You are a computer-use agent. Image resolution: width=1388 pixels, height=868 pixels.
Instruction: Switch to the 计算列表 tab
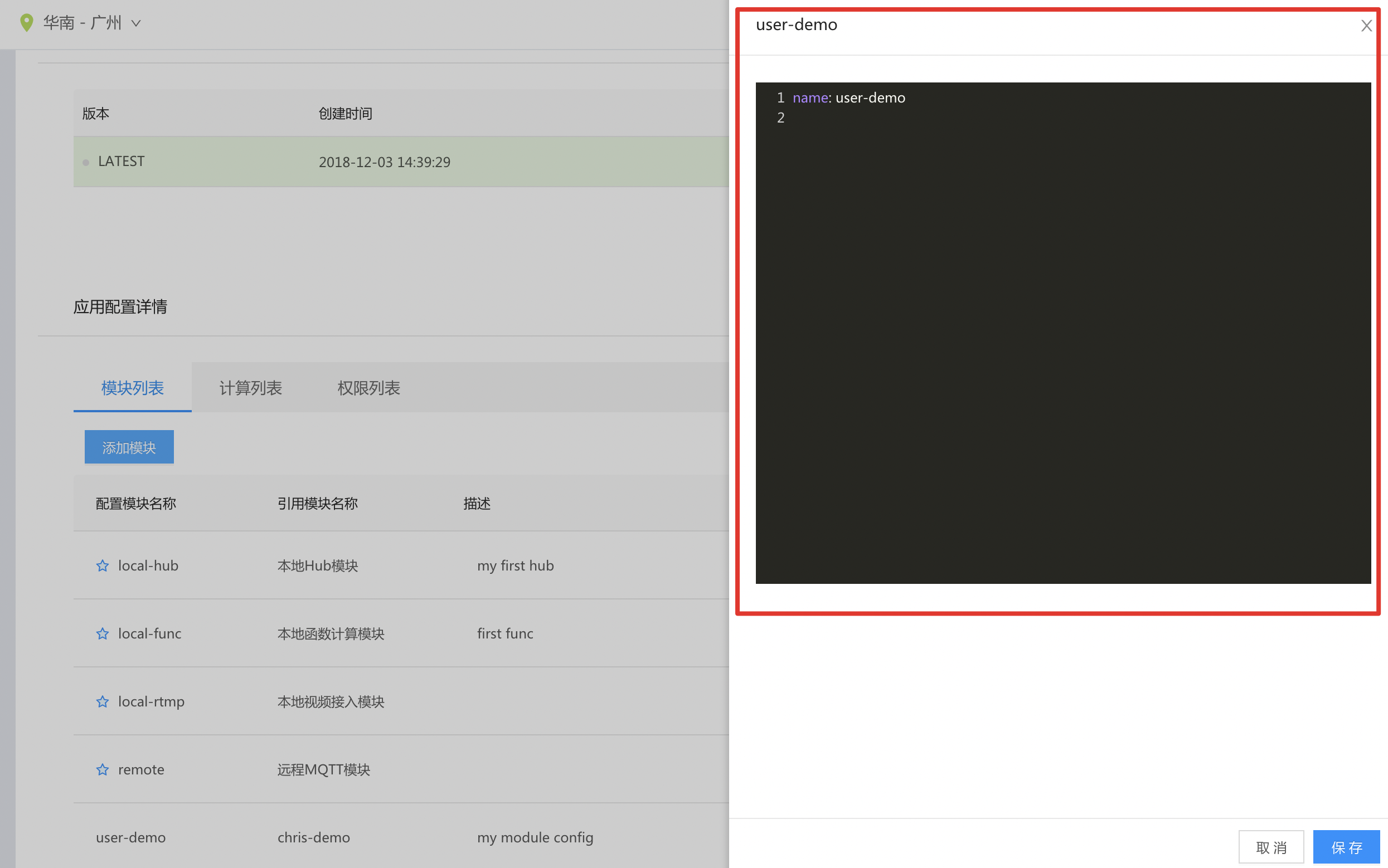tap(250, 388)
